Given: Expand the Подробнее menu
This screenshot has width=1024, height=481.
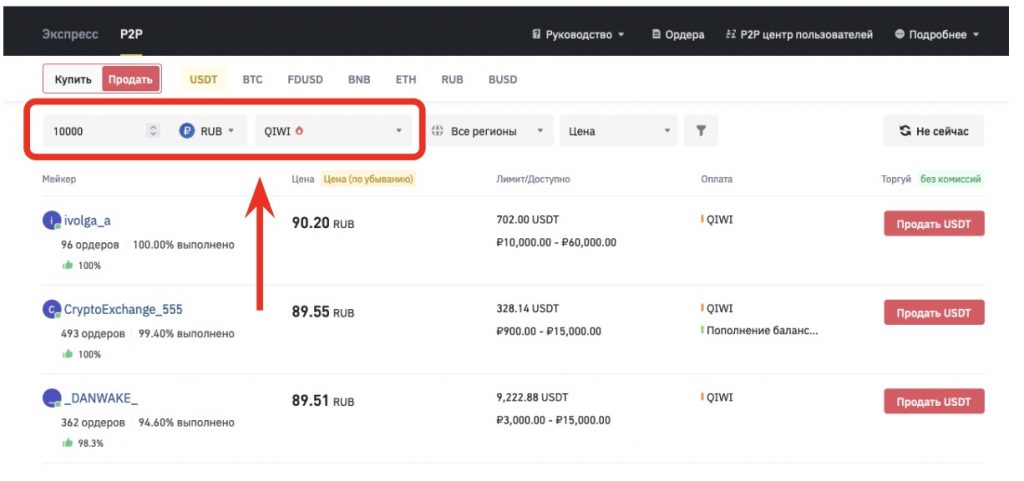Looking at the screenshot, I should tap(936, 35).
